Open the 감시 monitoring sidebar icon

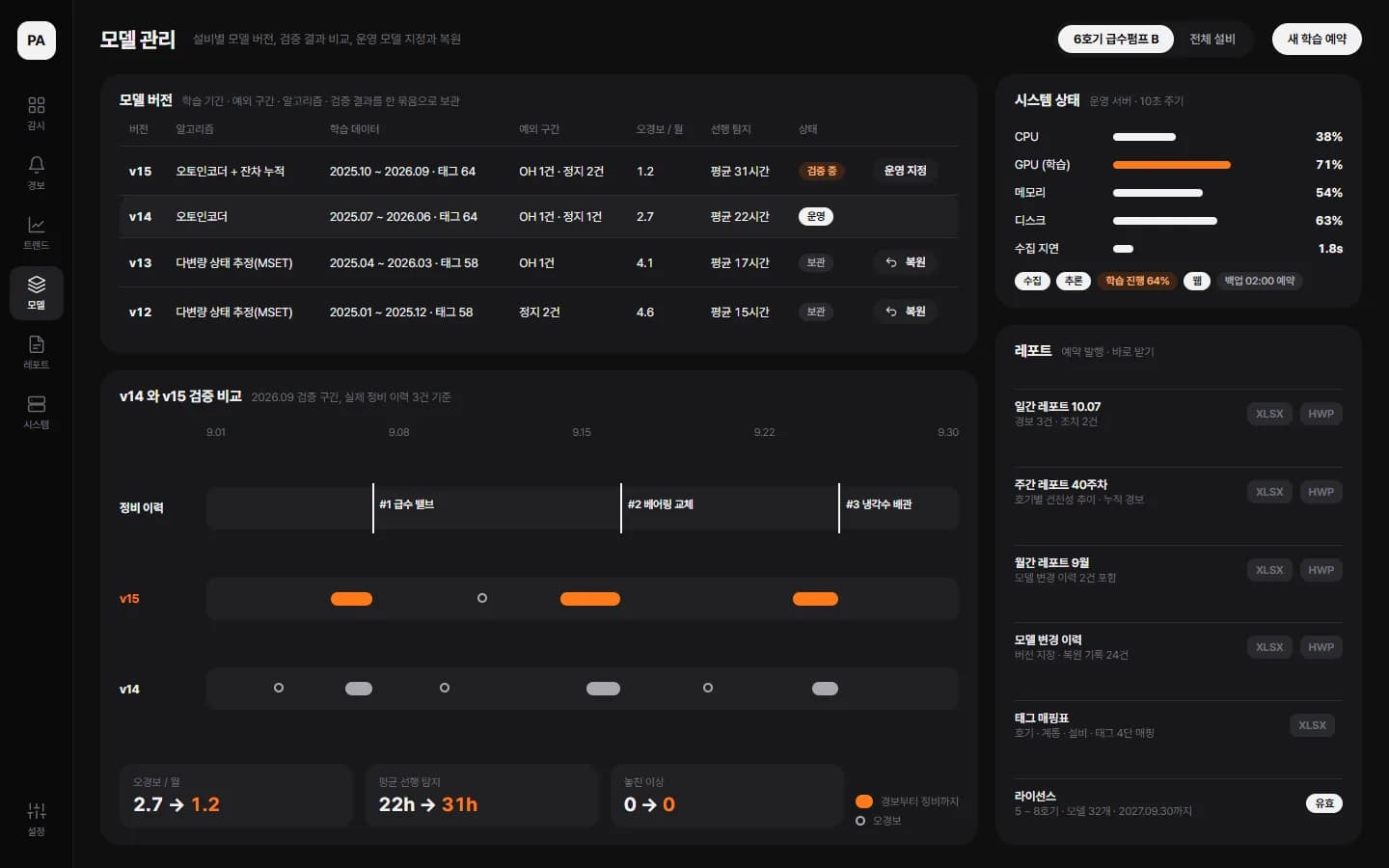[36, 113]
